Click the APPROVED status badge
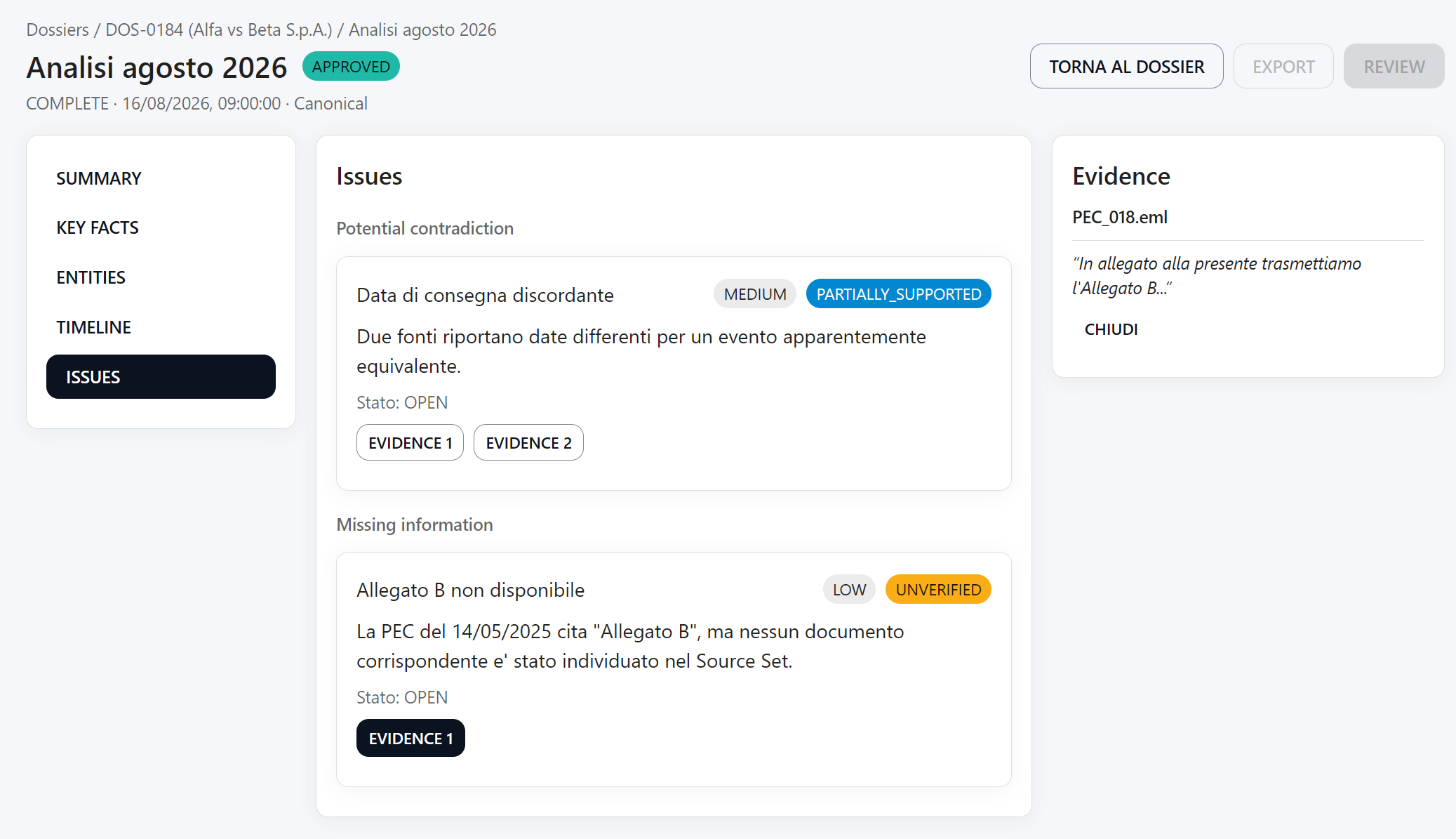 [x=351, y=67]
